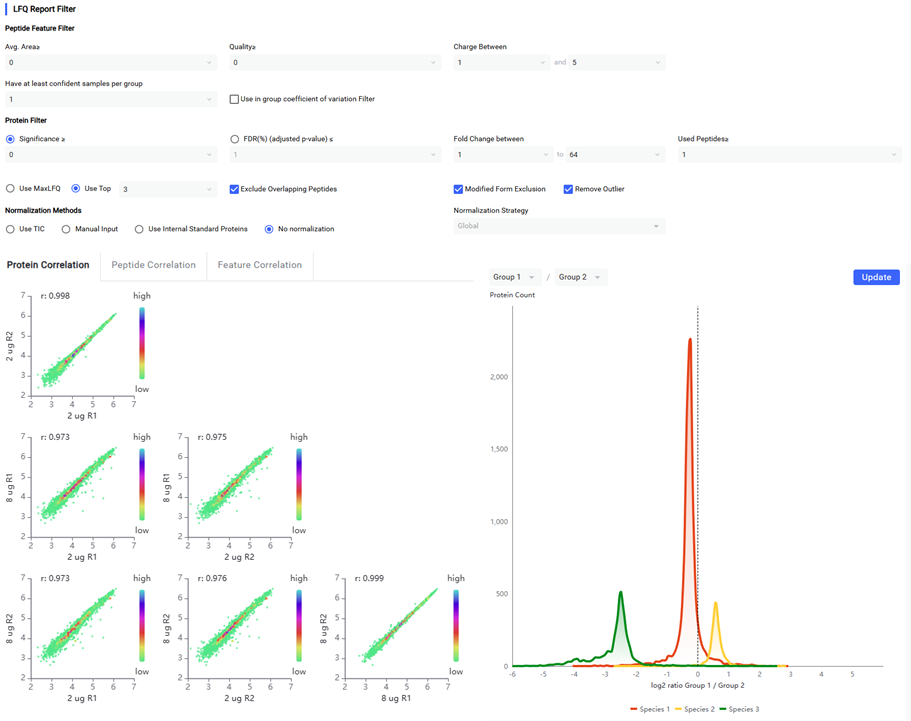The height and width of the screenshot is (721, 911).
Task: Select the Use TIC normalization option
Action: click(11, 229)
